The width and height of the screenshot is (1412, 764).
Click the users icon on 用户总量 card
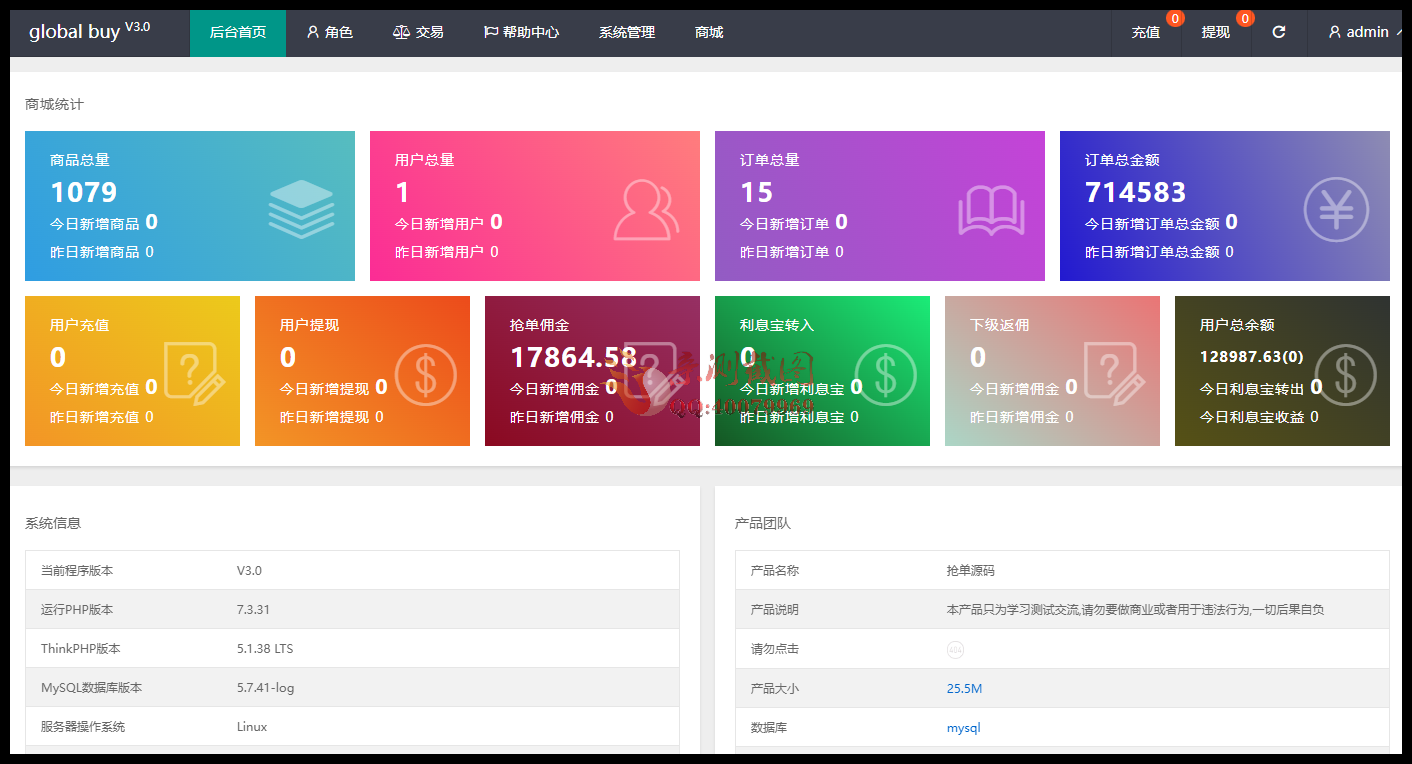pyautogui.click(x=646, y=209)
